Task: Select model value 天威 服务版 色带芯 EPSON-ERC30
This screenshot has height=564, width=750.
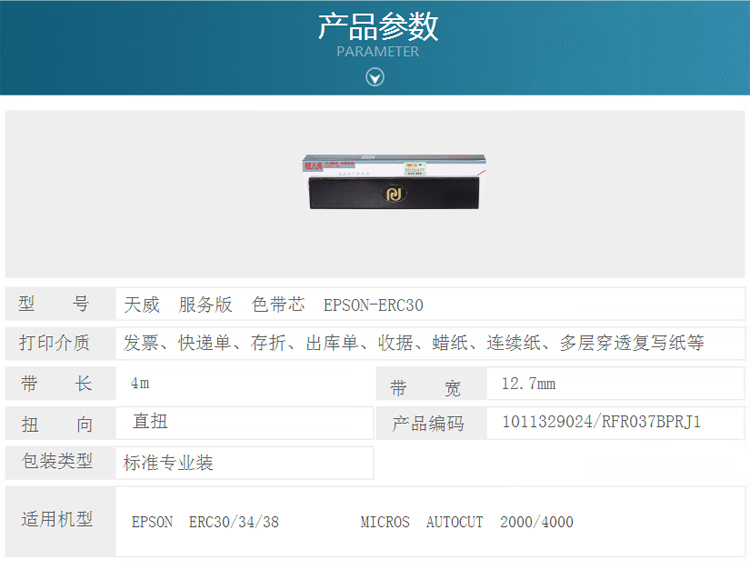Action: click(x=274, y=305)
